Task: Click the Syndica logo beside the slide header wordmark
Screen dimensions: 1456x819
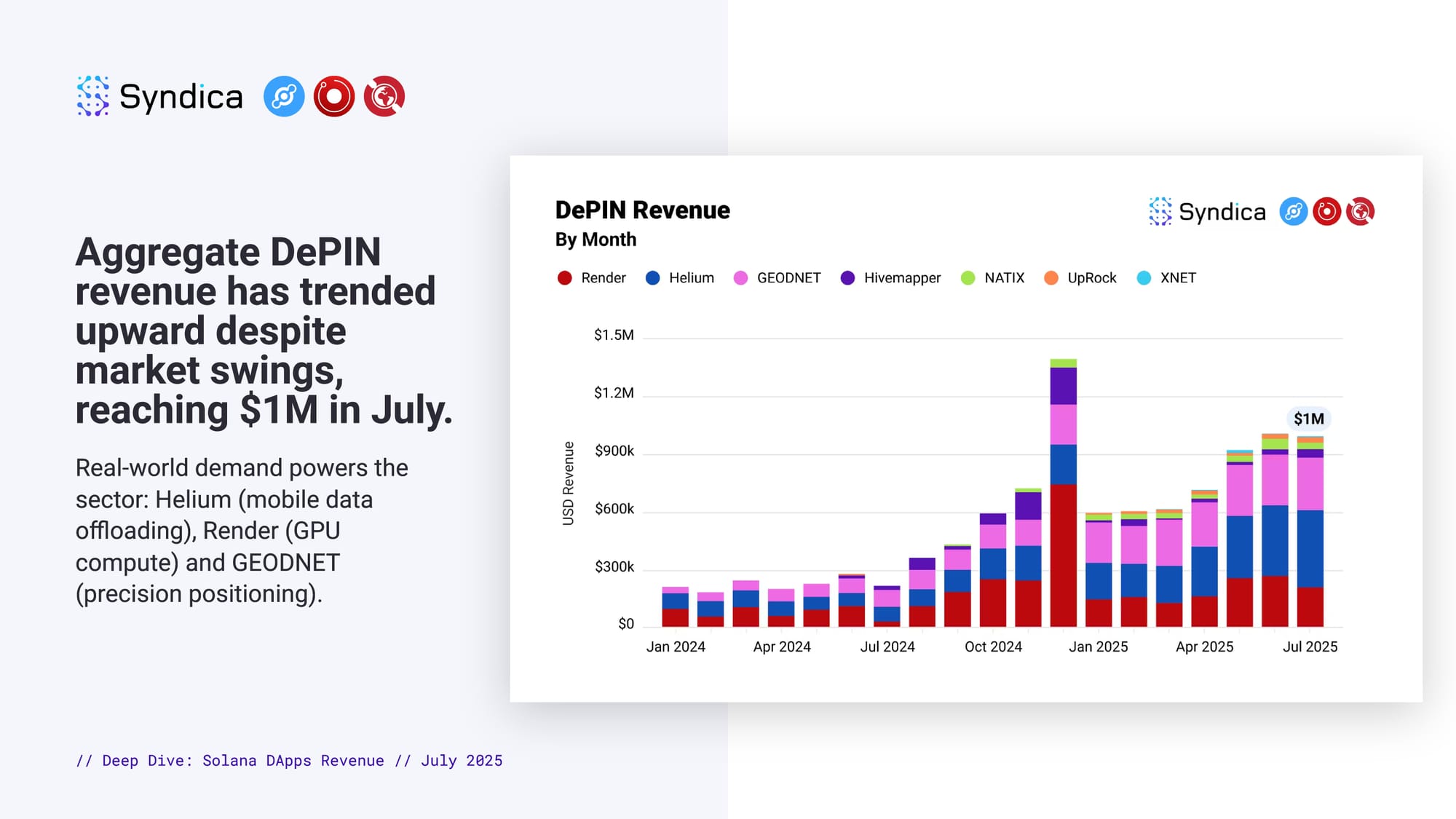Action: (x=92, y=96)
